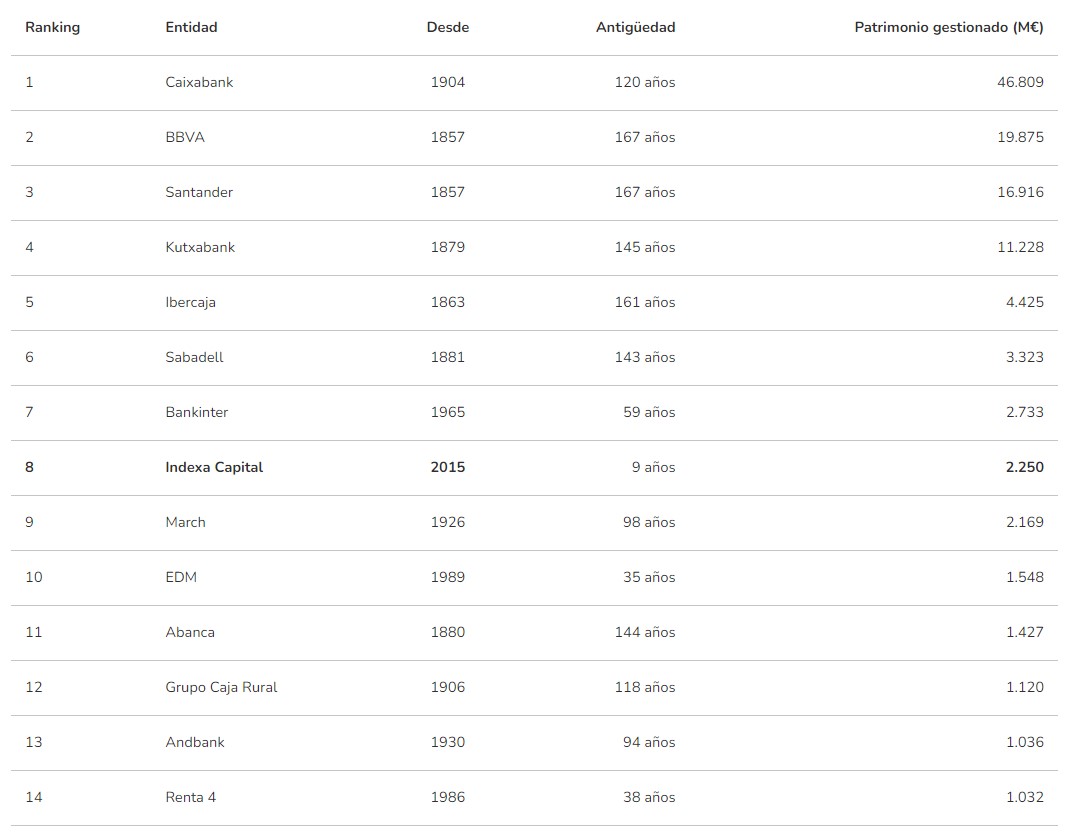This screenshot has width=1070, height=838.
Task: Click the Bankinter entity name
Action: 197,412
